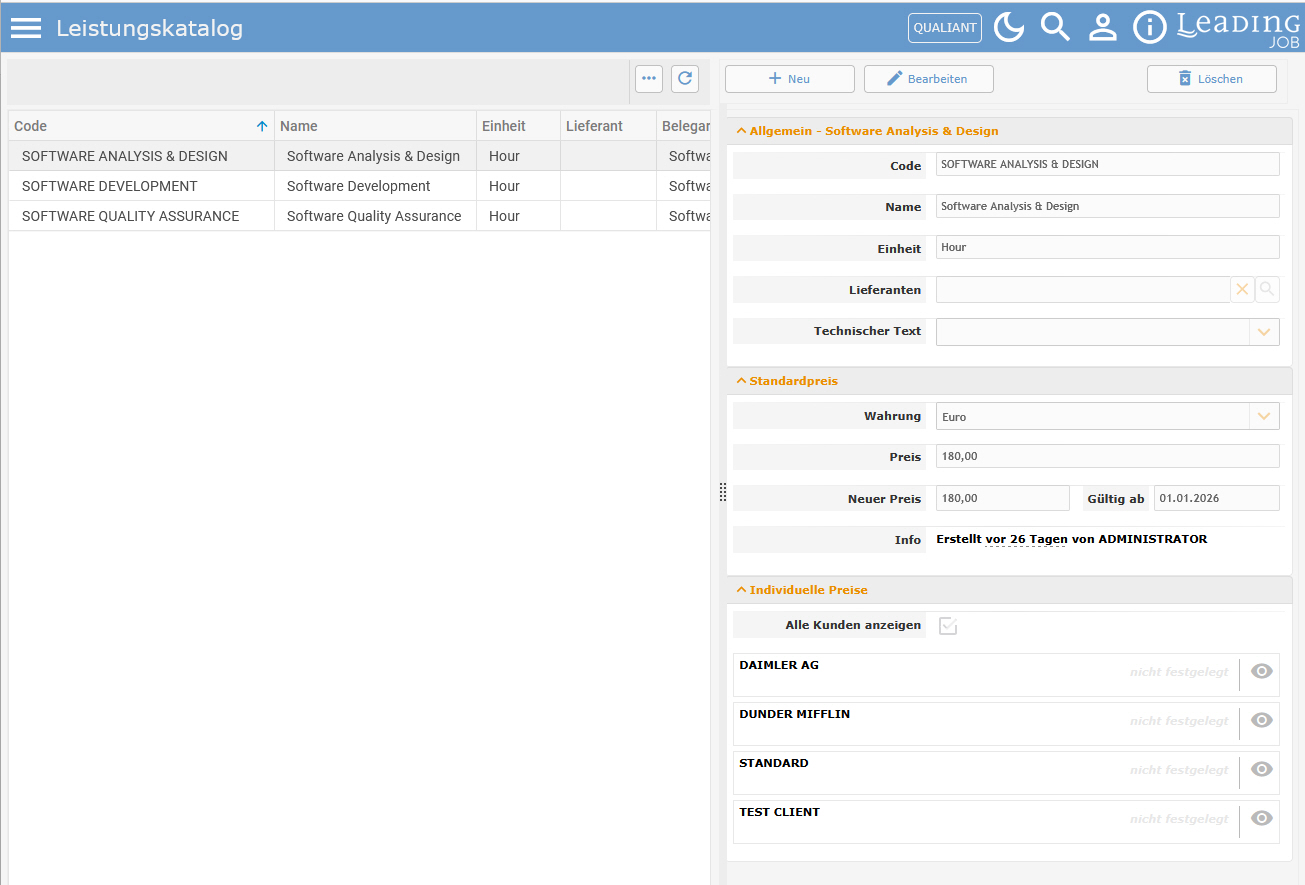This screenshot has height=885, width=1305.
Task: Open the three-dots list options
Action: coord(649,79)
